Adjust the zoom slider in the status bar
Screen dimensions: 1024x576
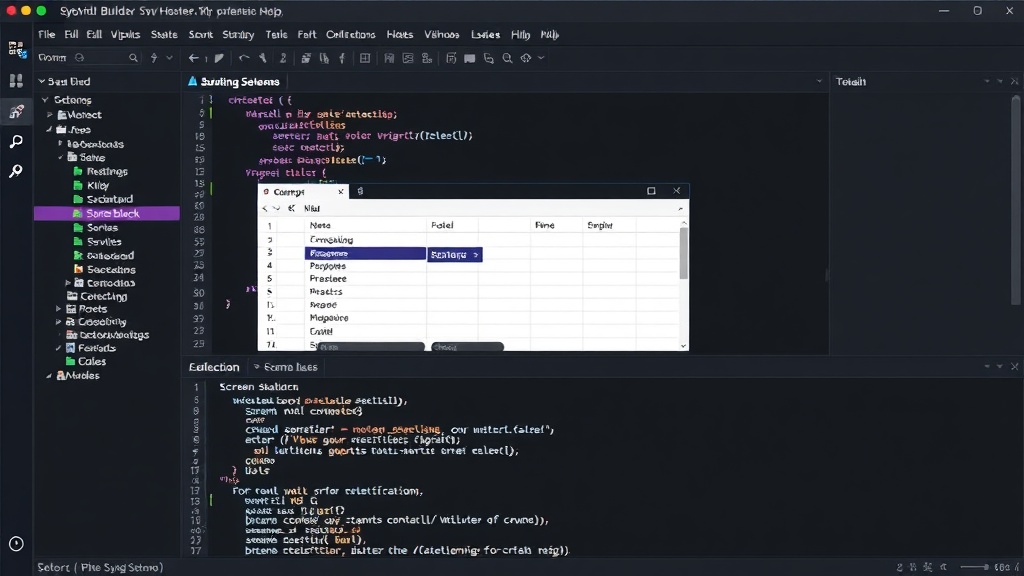[975, 567]
